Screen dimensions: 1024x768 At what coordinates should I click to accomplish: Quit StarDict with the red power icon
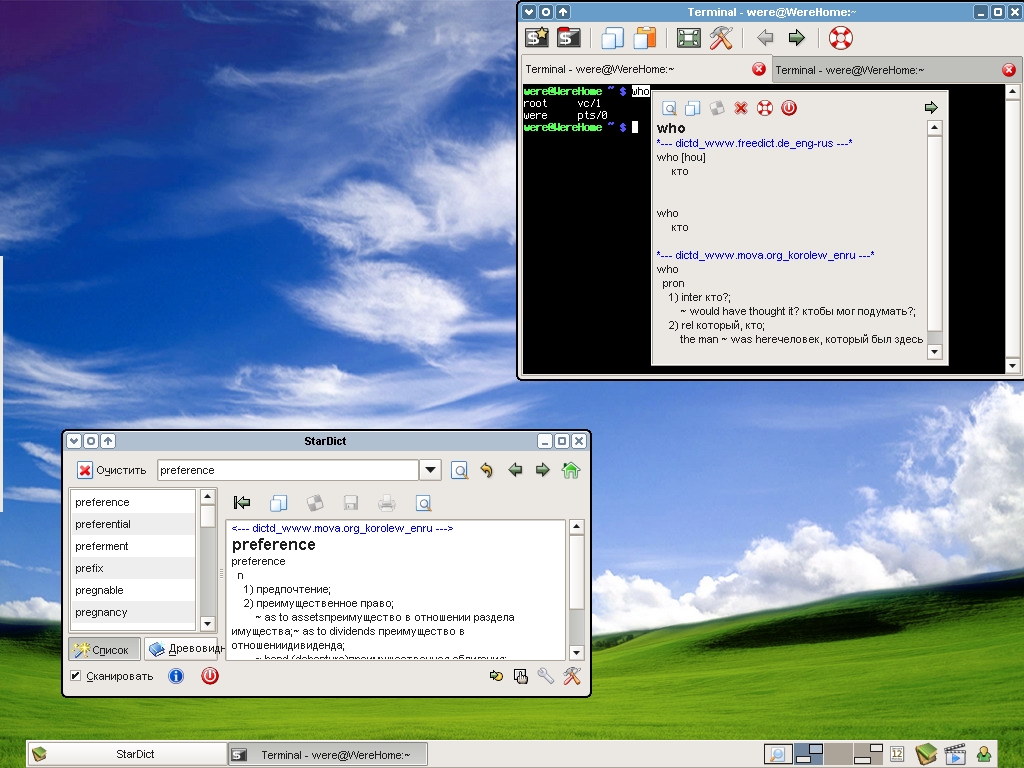[210, 676]
